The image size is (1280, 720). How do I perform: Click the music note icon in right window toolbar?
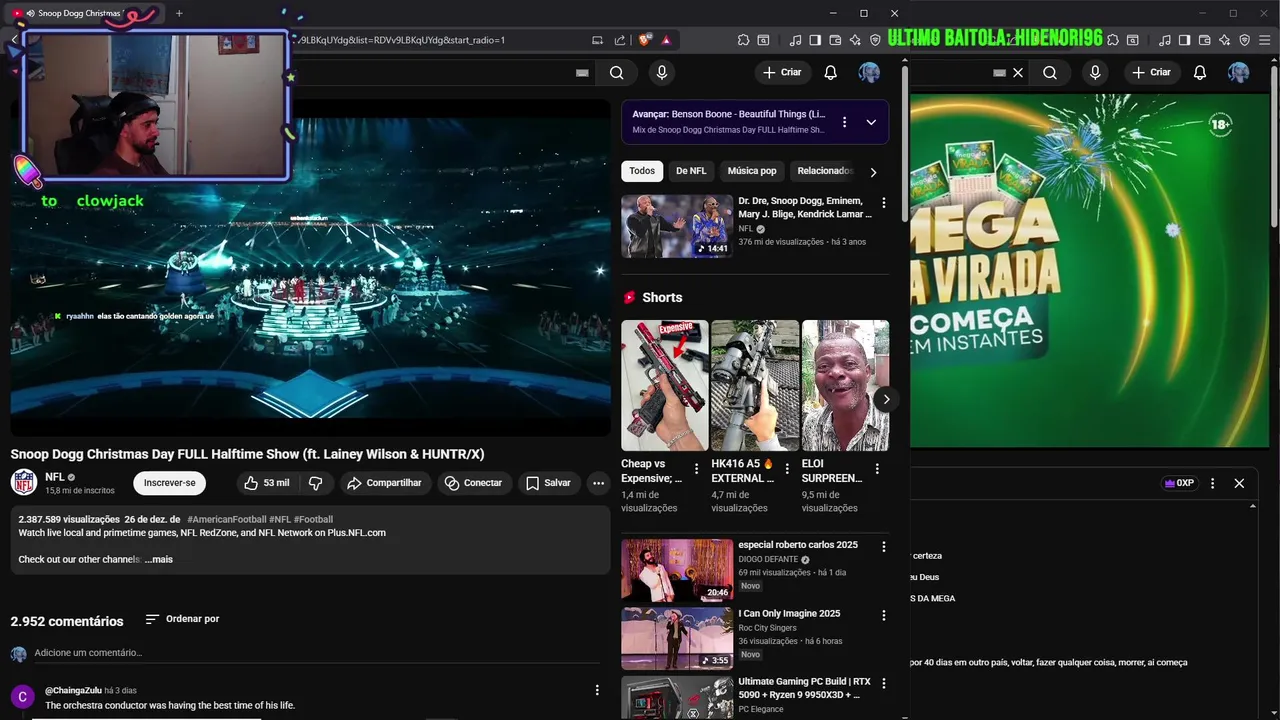(x=1165, y=40)
